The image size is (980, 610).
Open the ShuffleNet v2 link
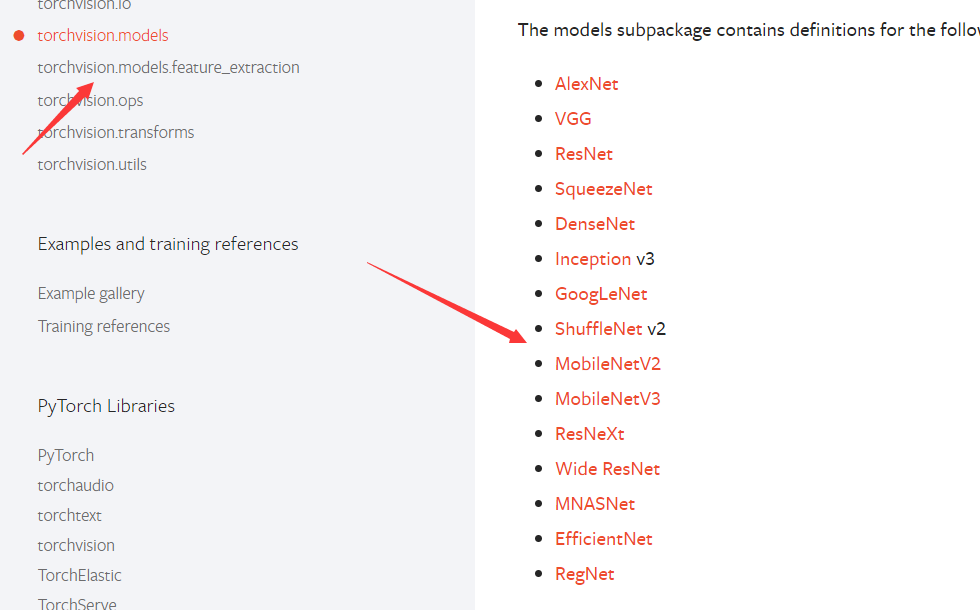tap(599, 328)
